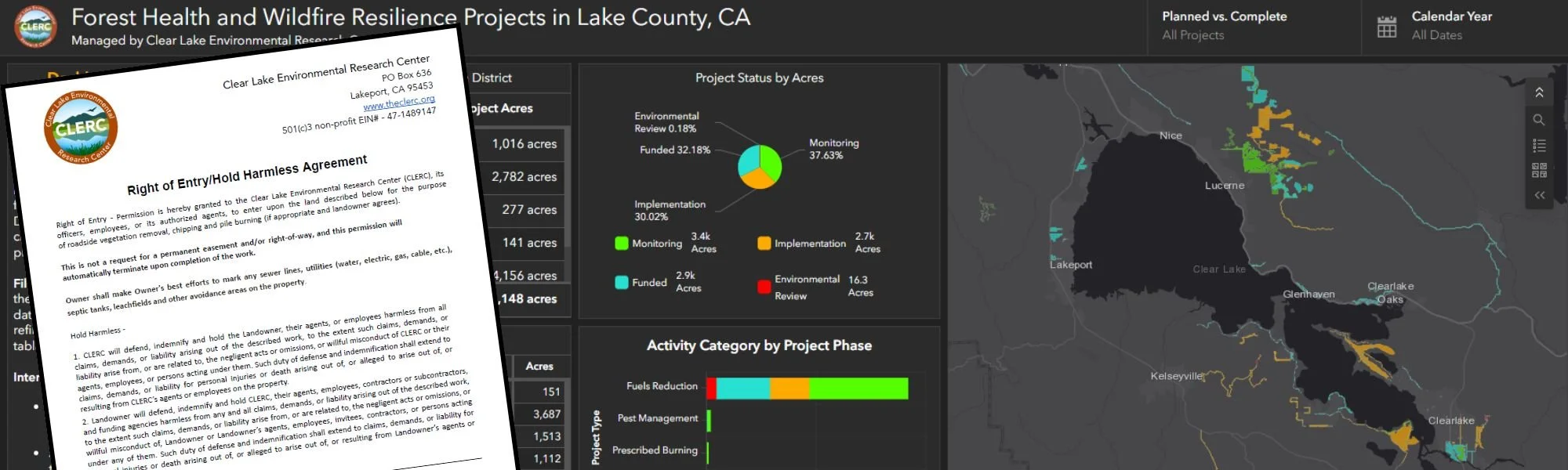Click the Kelseyville label on the map

[1177, 376]
